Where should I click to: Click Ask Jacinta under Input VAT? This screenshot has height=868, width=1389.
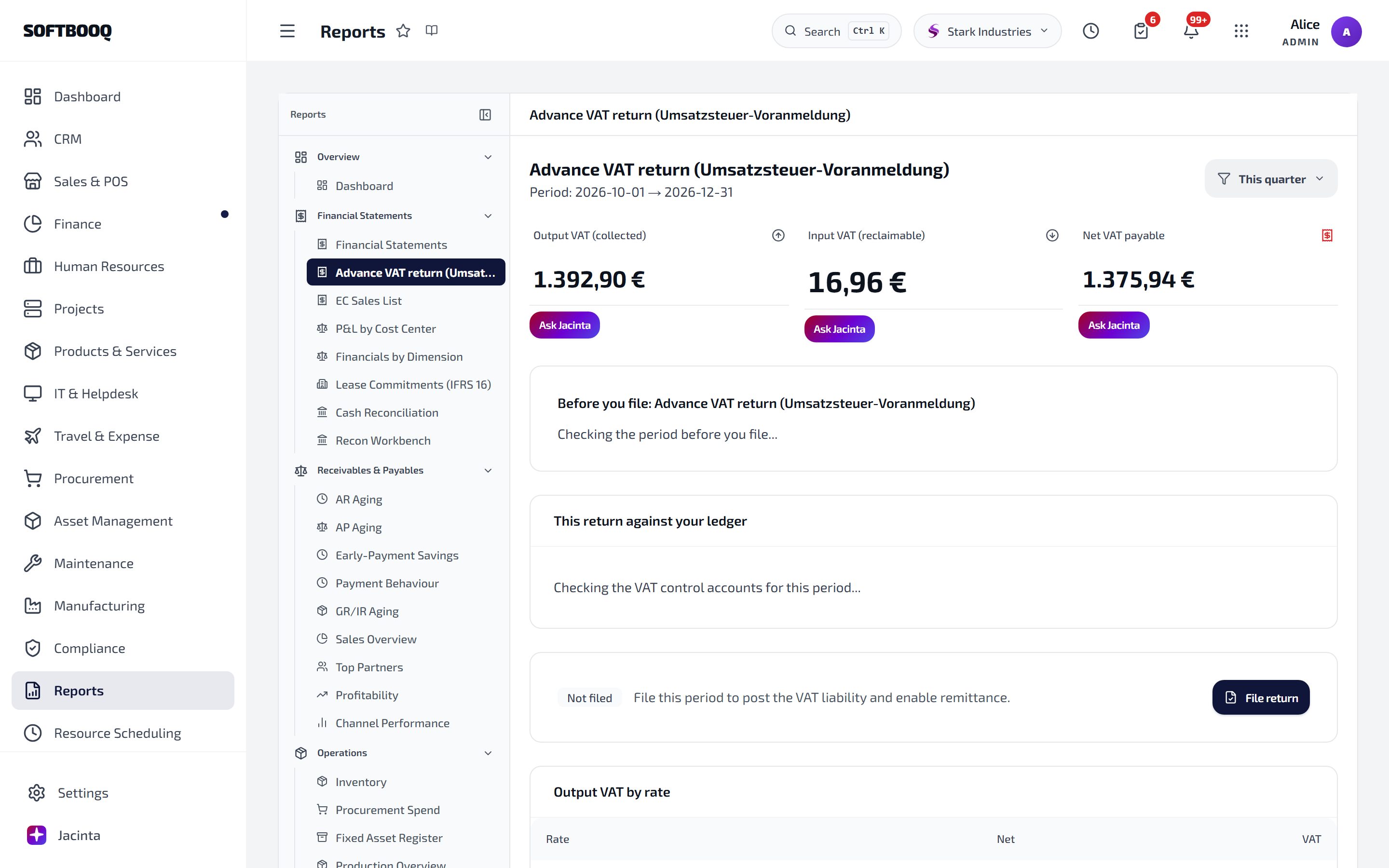coord(839,329)
